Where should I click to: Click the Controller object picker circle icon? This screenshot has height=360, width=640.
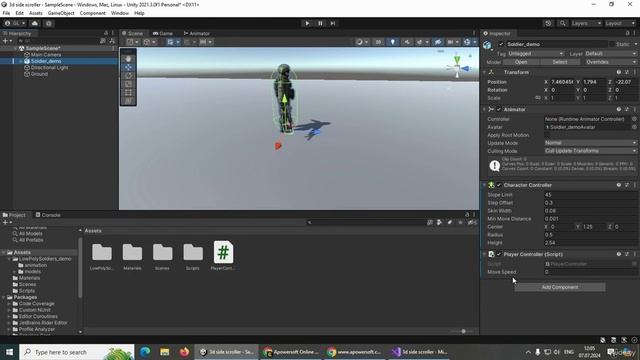(x=634, y=119)
